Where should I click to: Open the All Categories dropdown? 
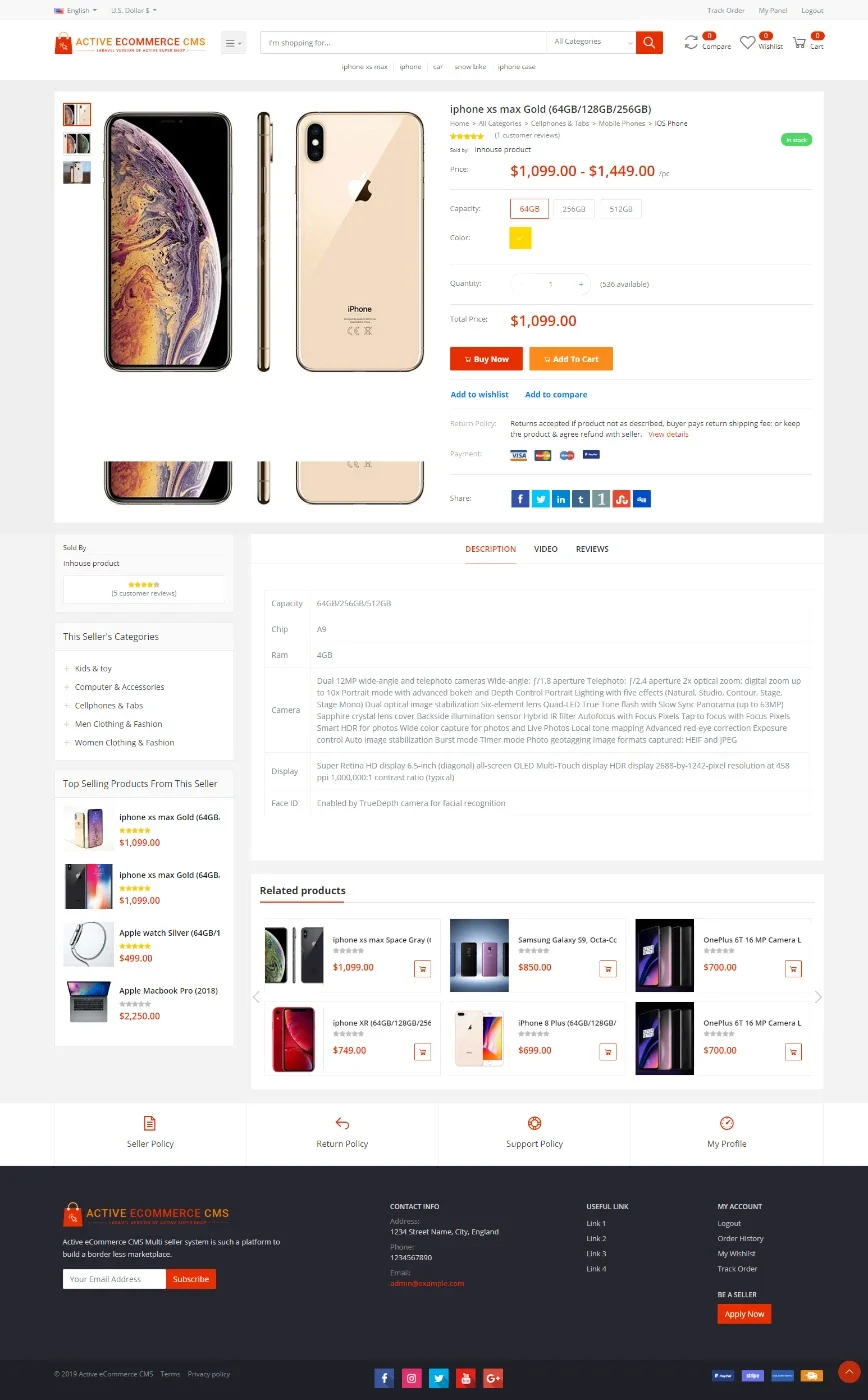tap(592, 42)
